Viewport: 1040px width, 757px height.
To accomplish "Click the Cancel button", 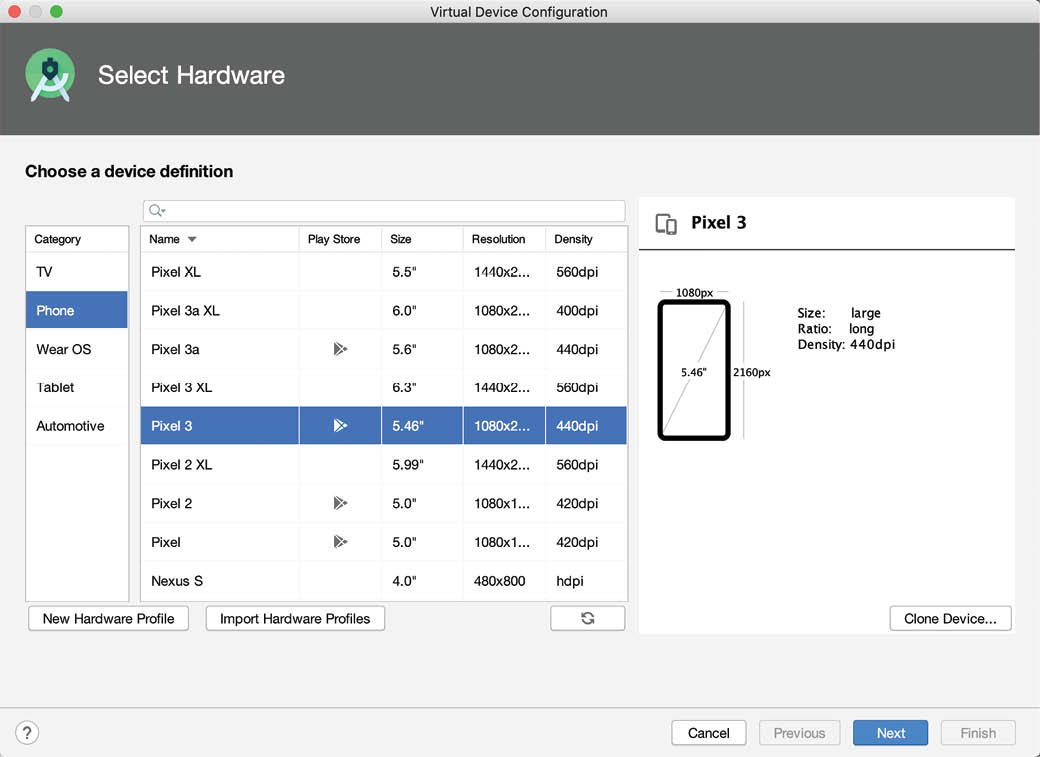I will [x=708, y=733].
